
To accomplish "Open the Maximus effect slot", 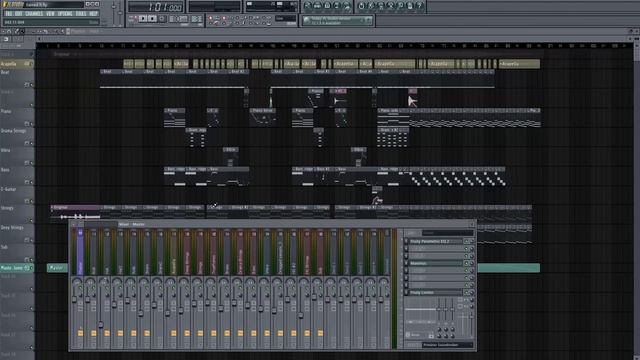I will (x=436, y=263).
